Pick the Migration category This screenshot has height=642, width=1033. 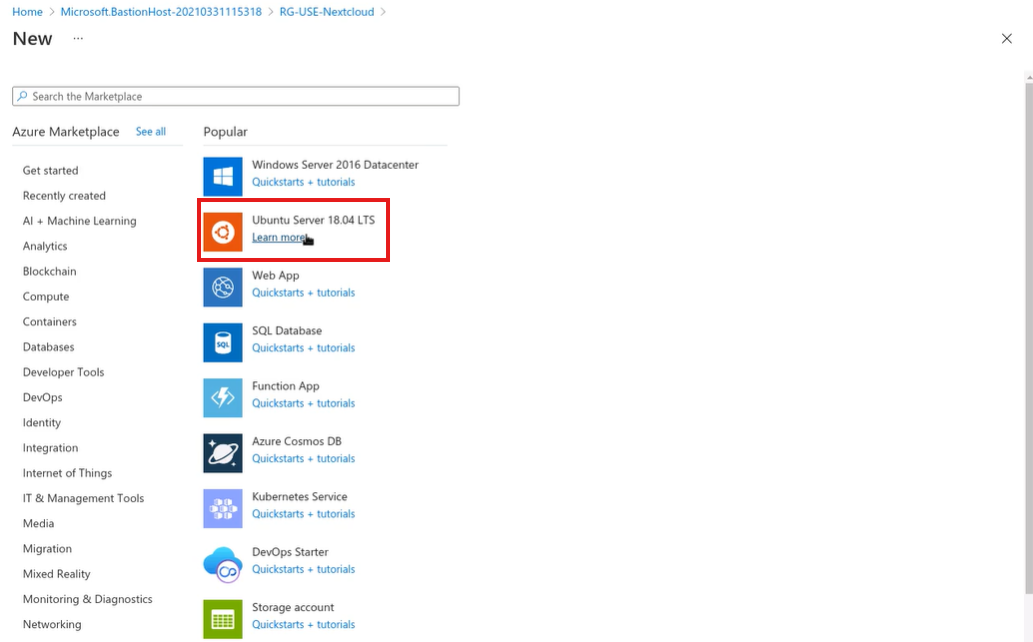47,548
